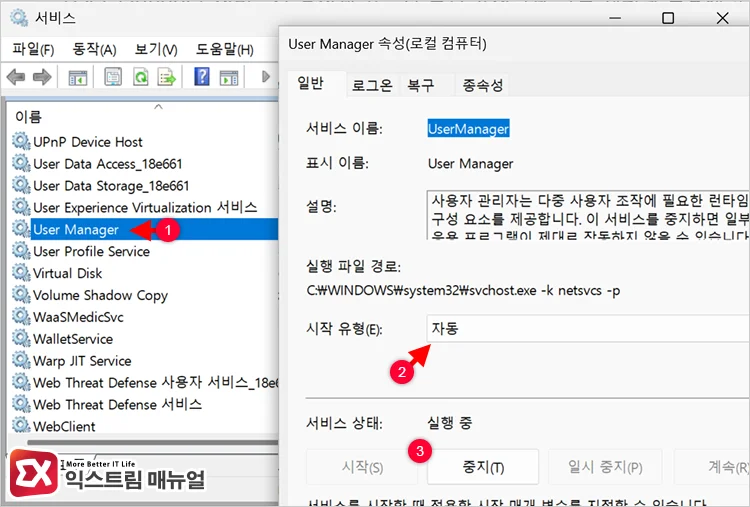
Task: Click the Services gear icon in title bar
Action: tap(19, 18)
